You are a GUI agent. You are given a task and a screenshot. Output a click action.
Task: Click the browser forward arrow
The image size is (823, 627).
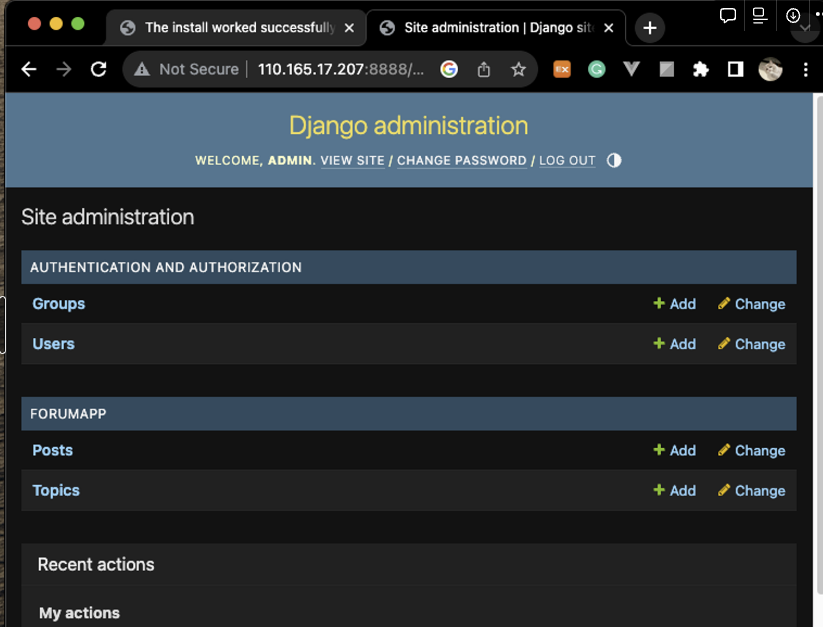click(x=64, y=69)
